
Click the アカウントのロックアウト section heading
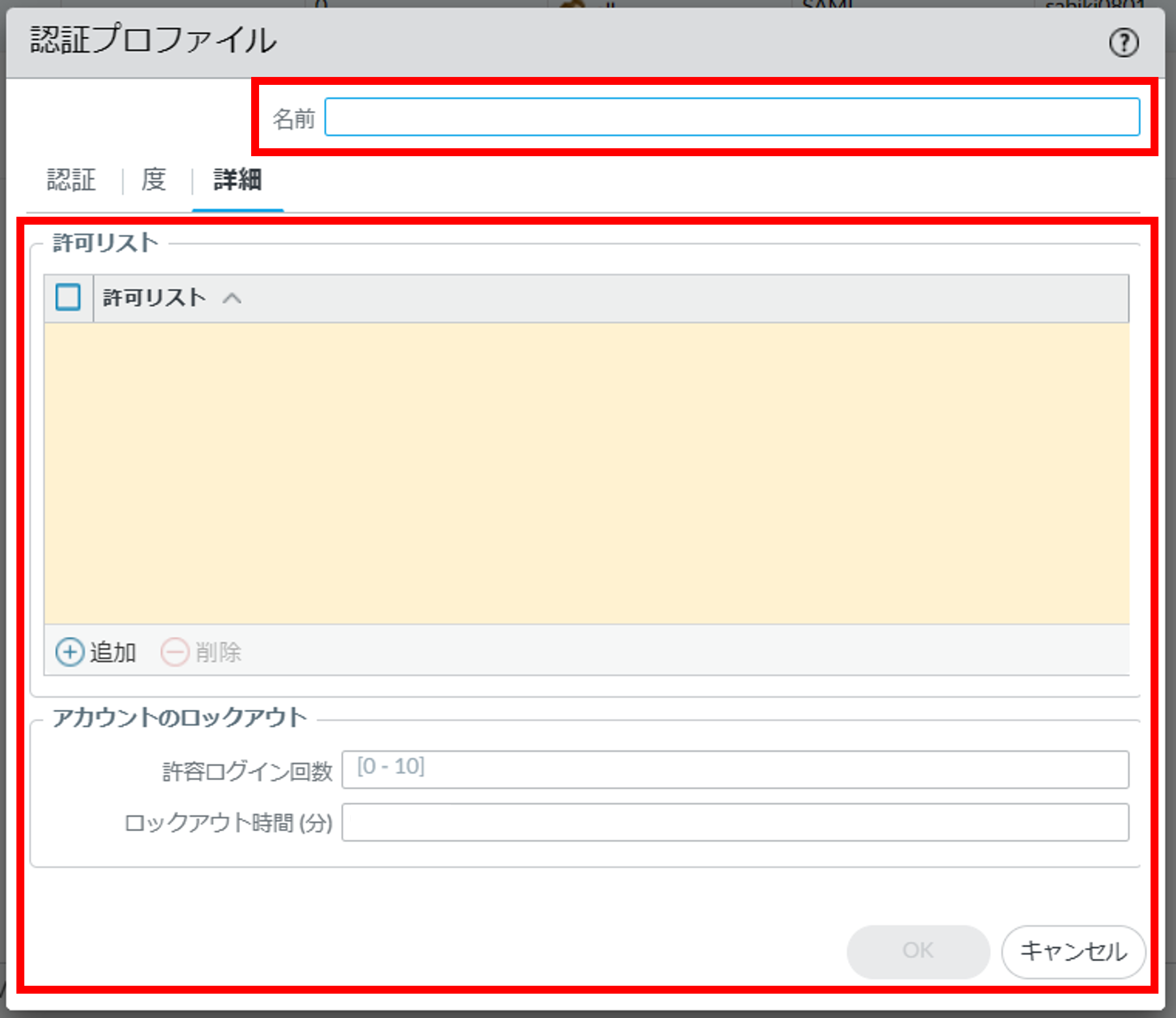pyautogui.click(x=179, y=718)
